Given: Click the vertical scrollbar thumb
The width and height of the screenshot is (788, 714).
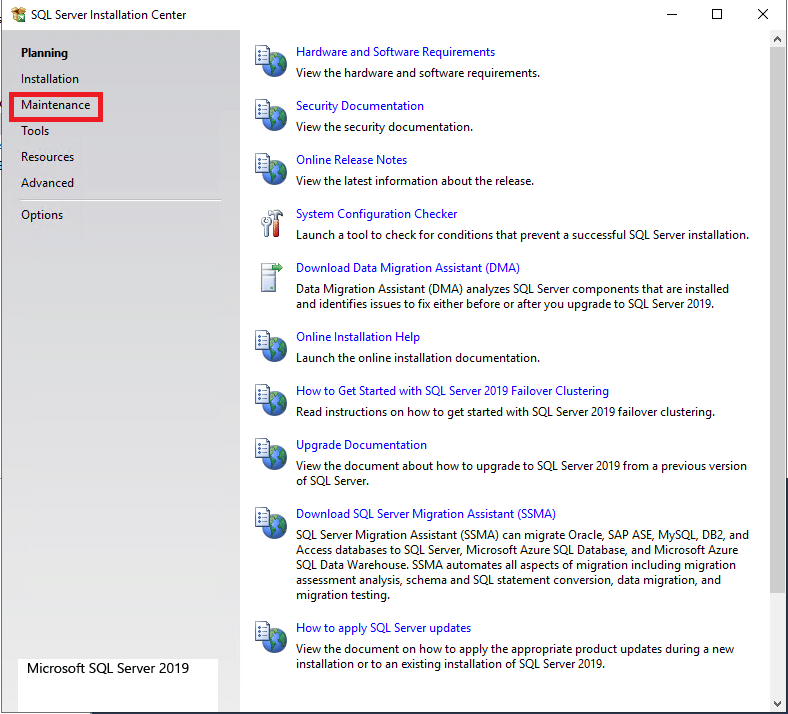Looking at the screenshot, I should (x=777, y=320).
